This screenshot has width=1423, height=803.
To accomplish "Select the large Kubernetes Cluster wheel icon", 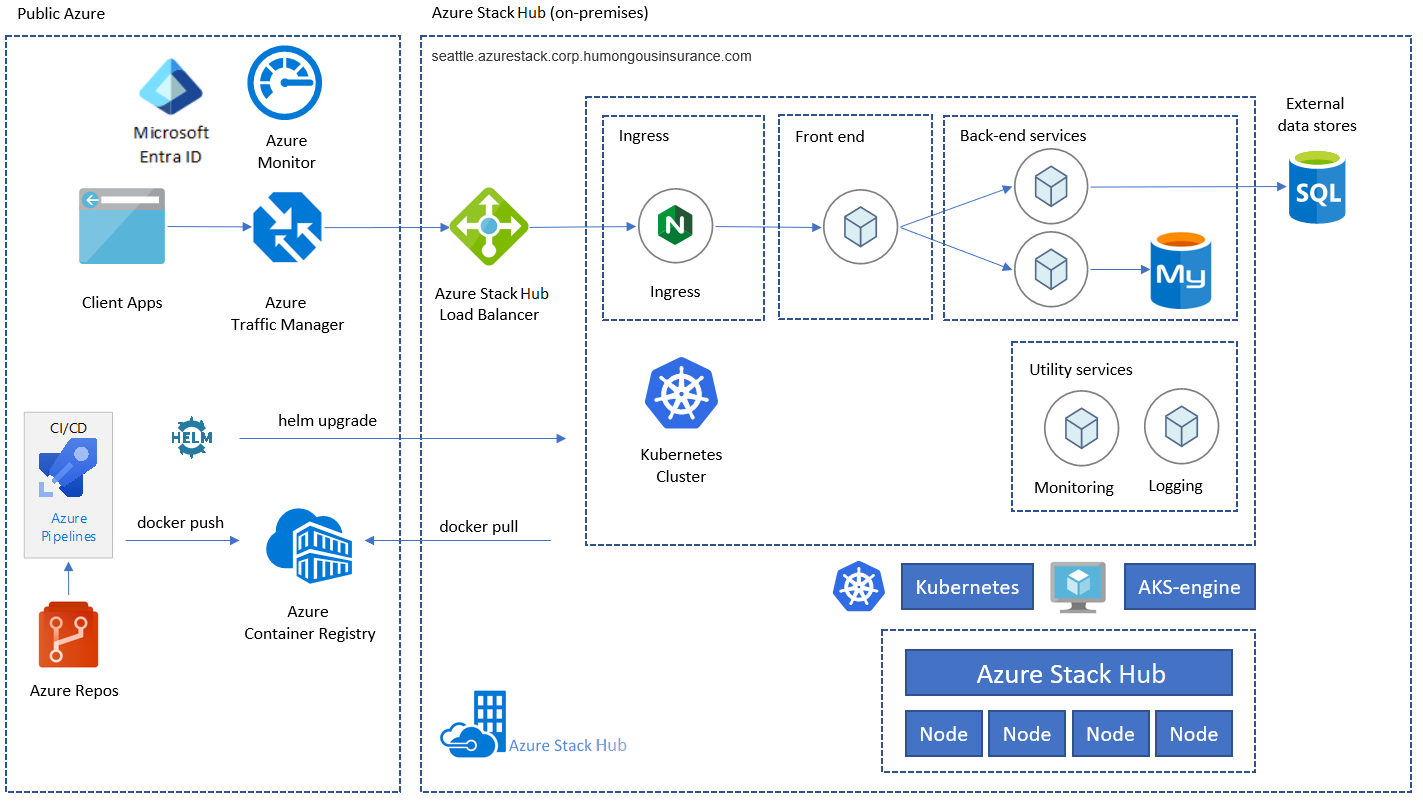I will 681,394.
